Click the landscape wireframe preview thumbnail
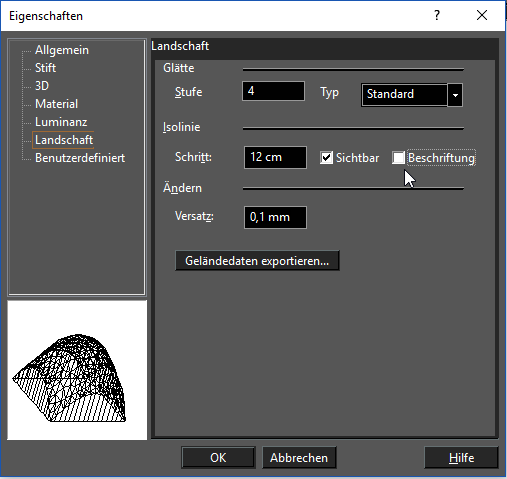Image resolution: width=507 pixels, height=479 pixels. point(77,370)
